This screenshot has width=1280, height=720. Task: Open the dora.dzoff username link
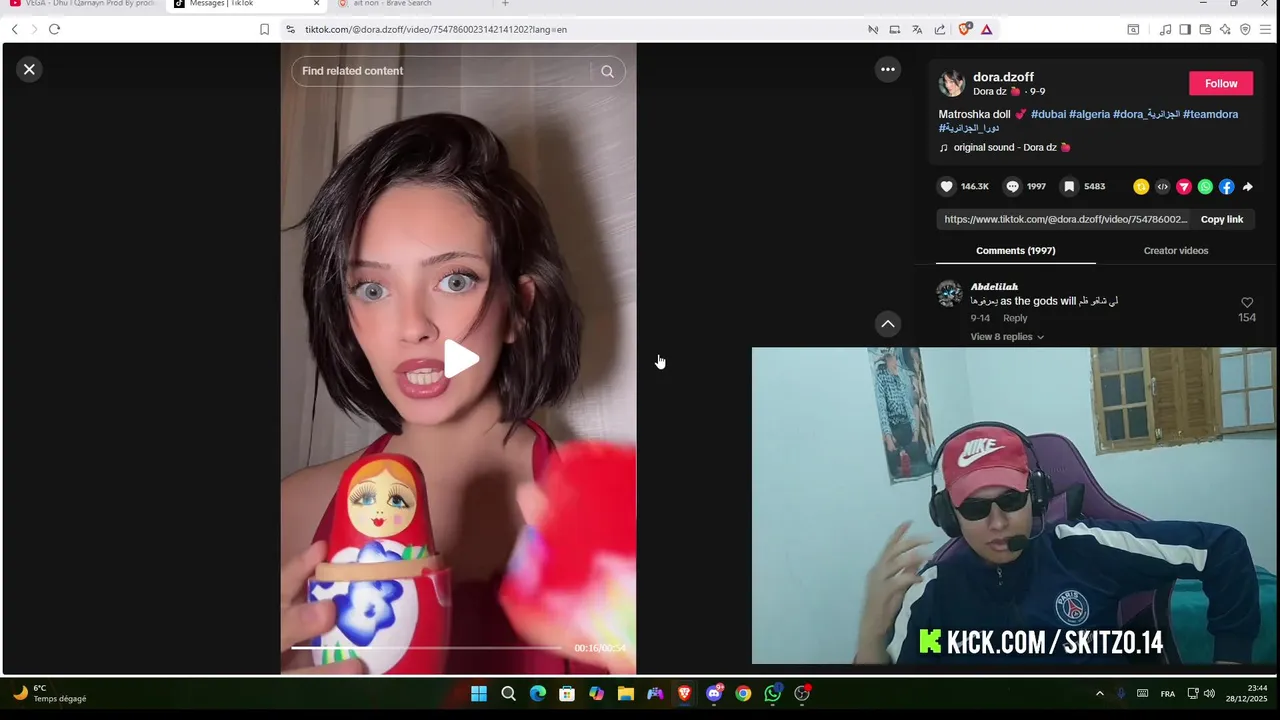coord(1003,77)
